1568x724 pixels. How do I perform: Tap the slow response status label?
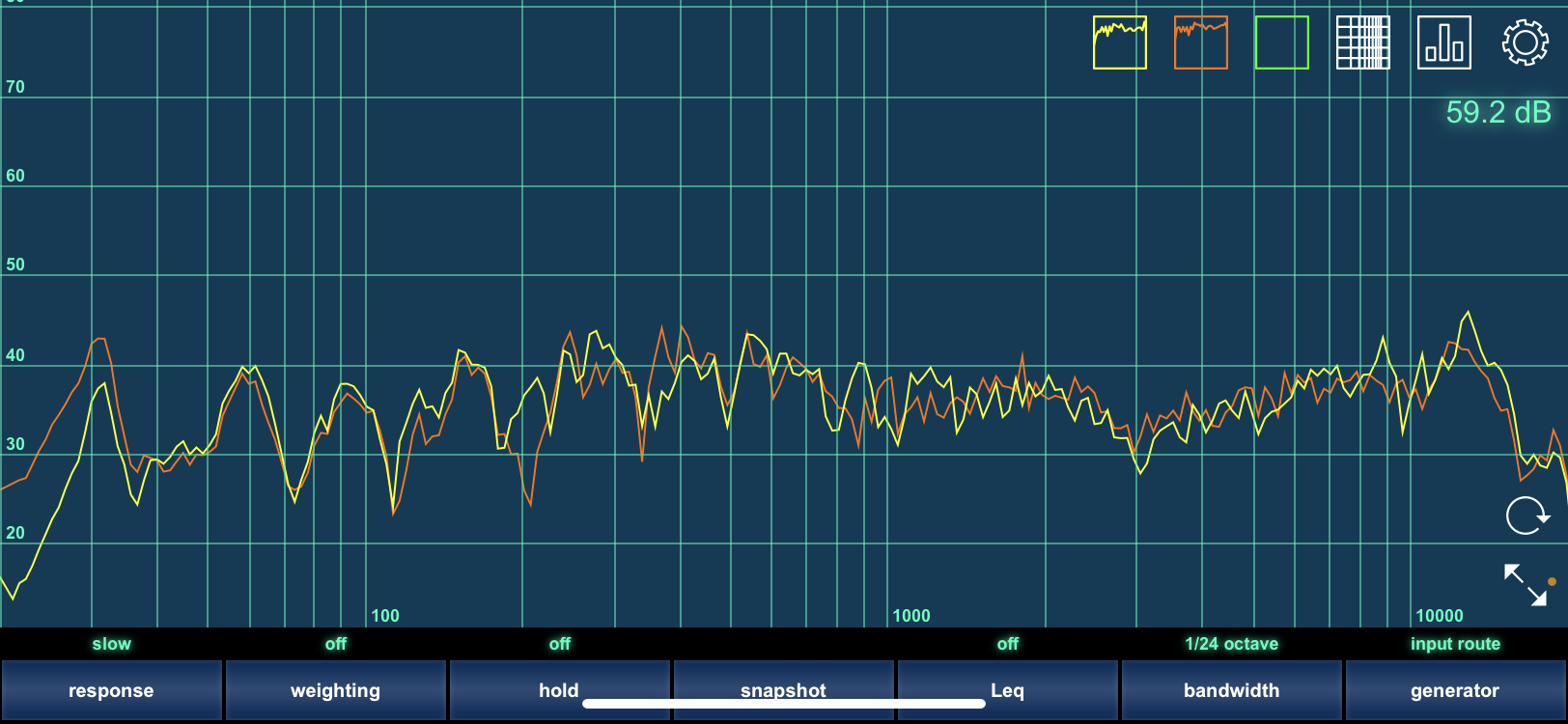coord(111,644)
